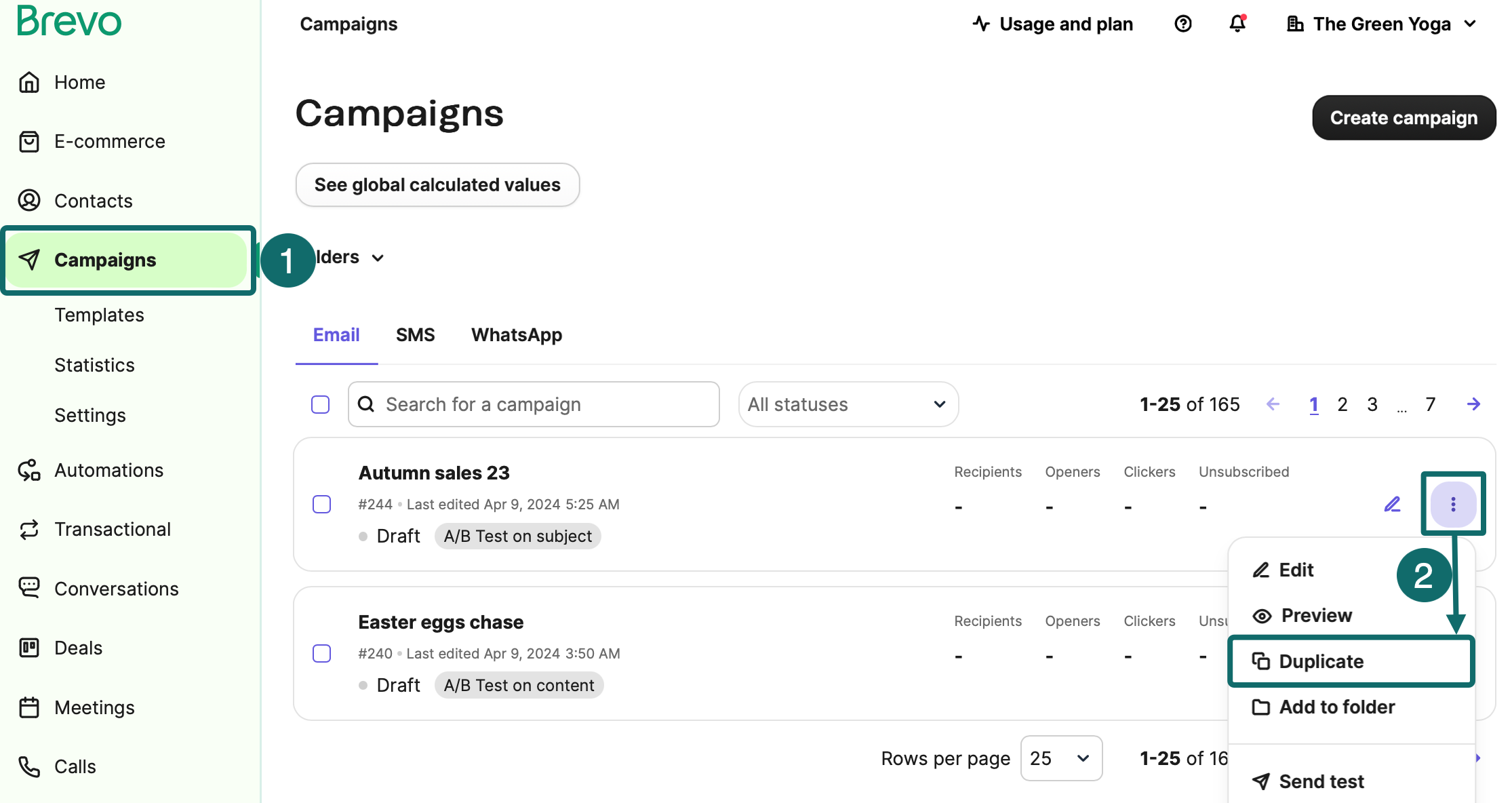
Task: Go to next page with right arrow
Action: (x=1473, y=404)
